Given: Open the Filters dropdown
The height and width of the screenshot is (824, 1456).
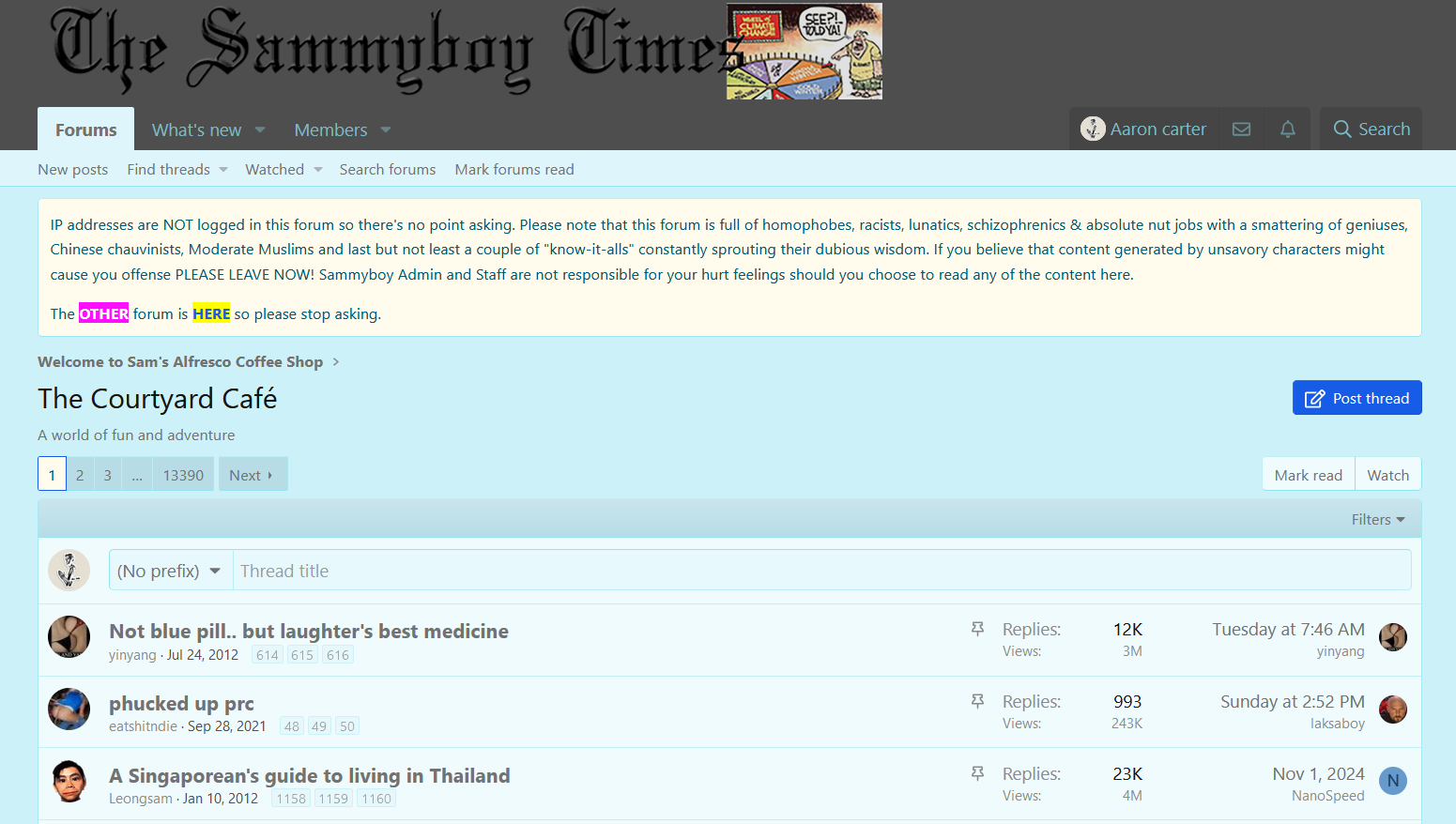Looking at the screenshot, I should tap(1377, 520).
